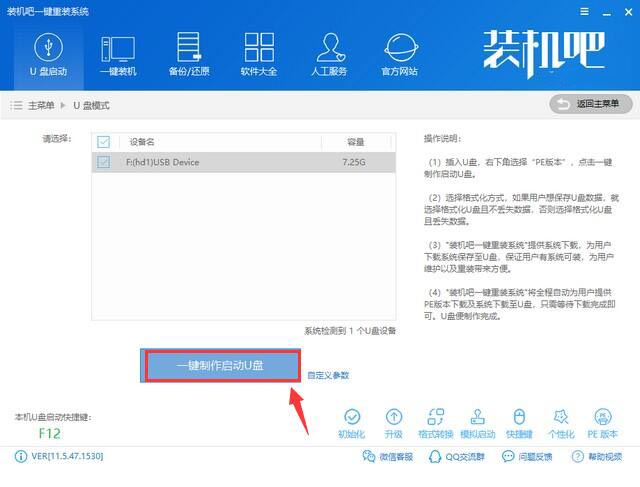The width and height of the screenshot is (640, 487).
Task: Click the 容量 column header
Action: tap(356, 142)
